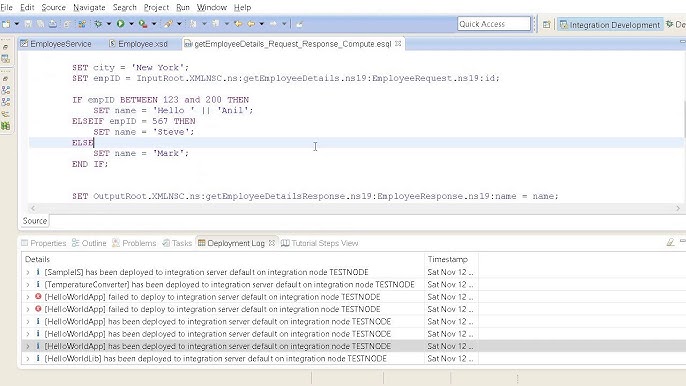Screen dimensions: 686x386
Task: Click the Debug bug toolbar icon
Action: (98, 24)
